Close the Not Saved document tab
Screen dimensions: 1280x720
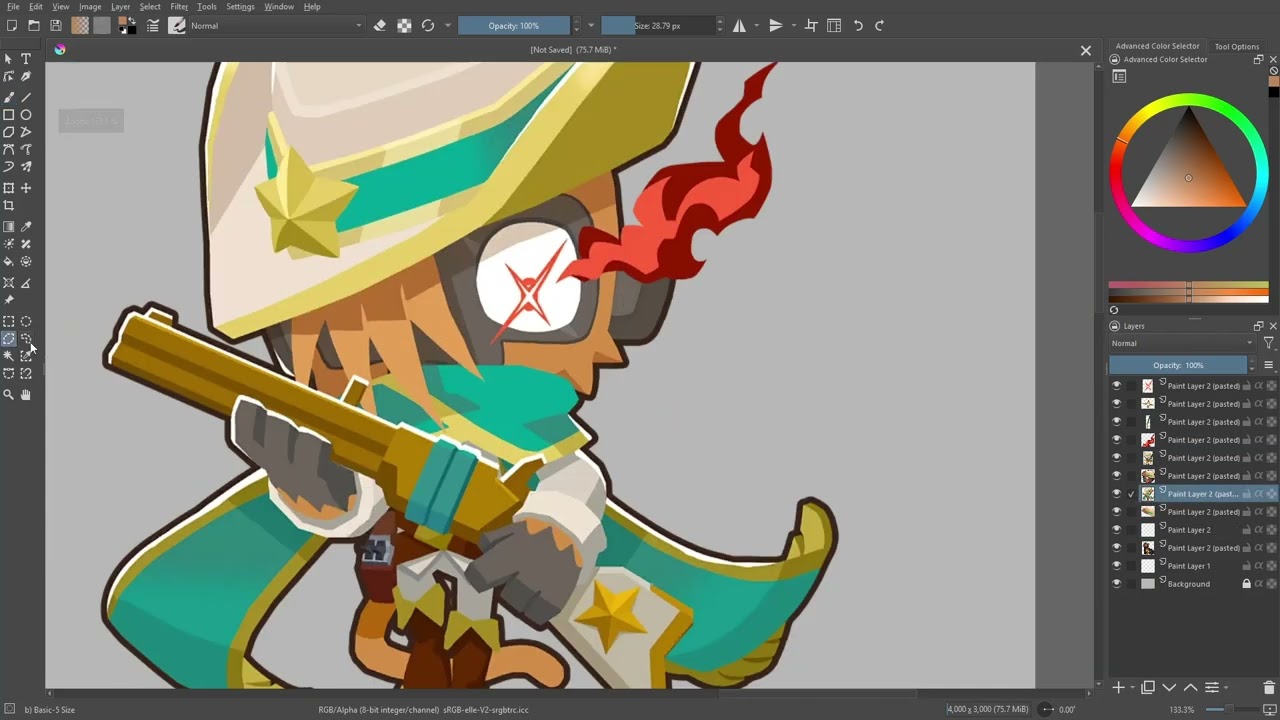[x=1086, y=50]
